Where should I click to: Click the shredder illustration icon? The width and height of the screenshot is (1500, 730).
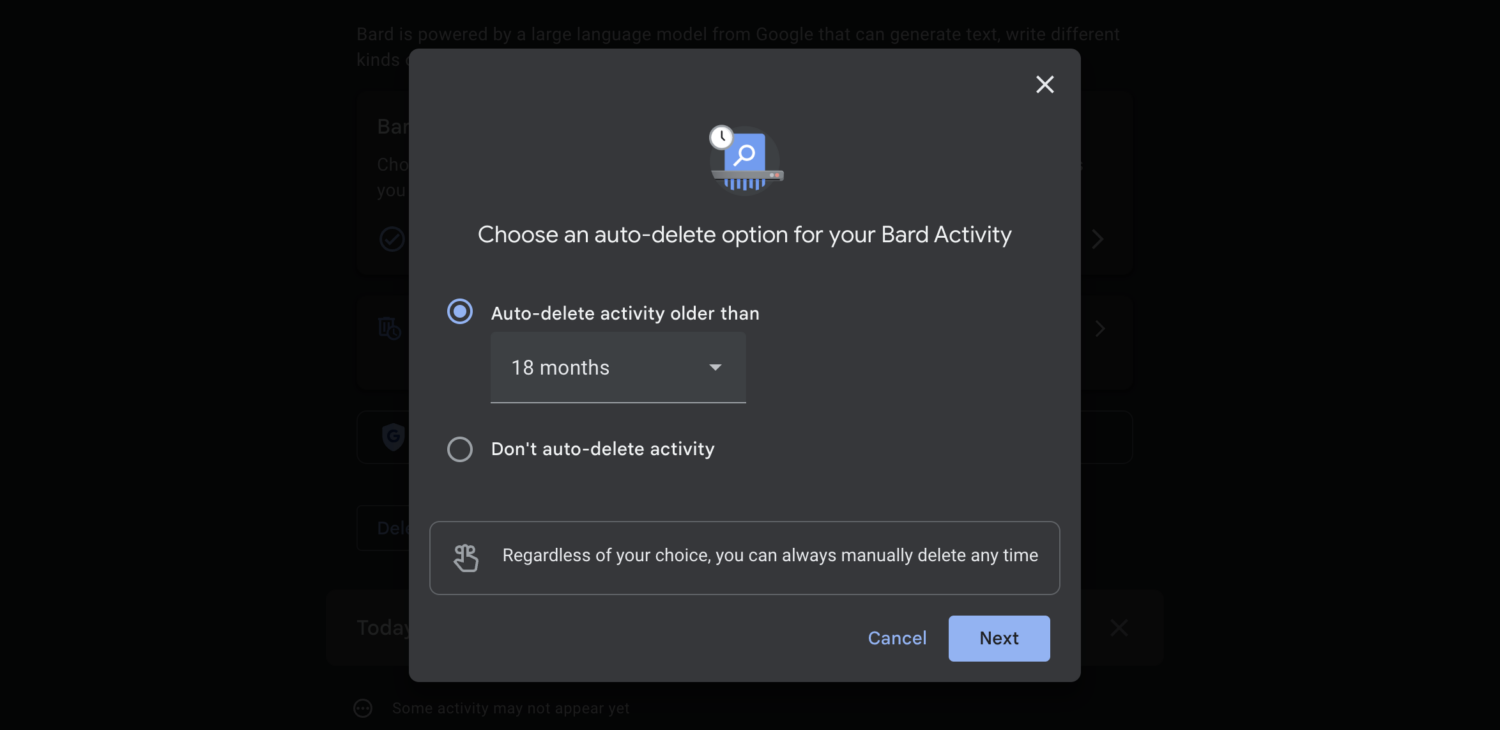coord(745,158)
